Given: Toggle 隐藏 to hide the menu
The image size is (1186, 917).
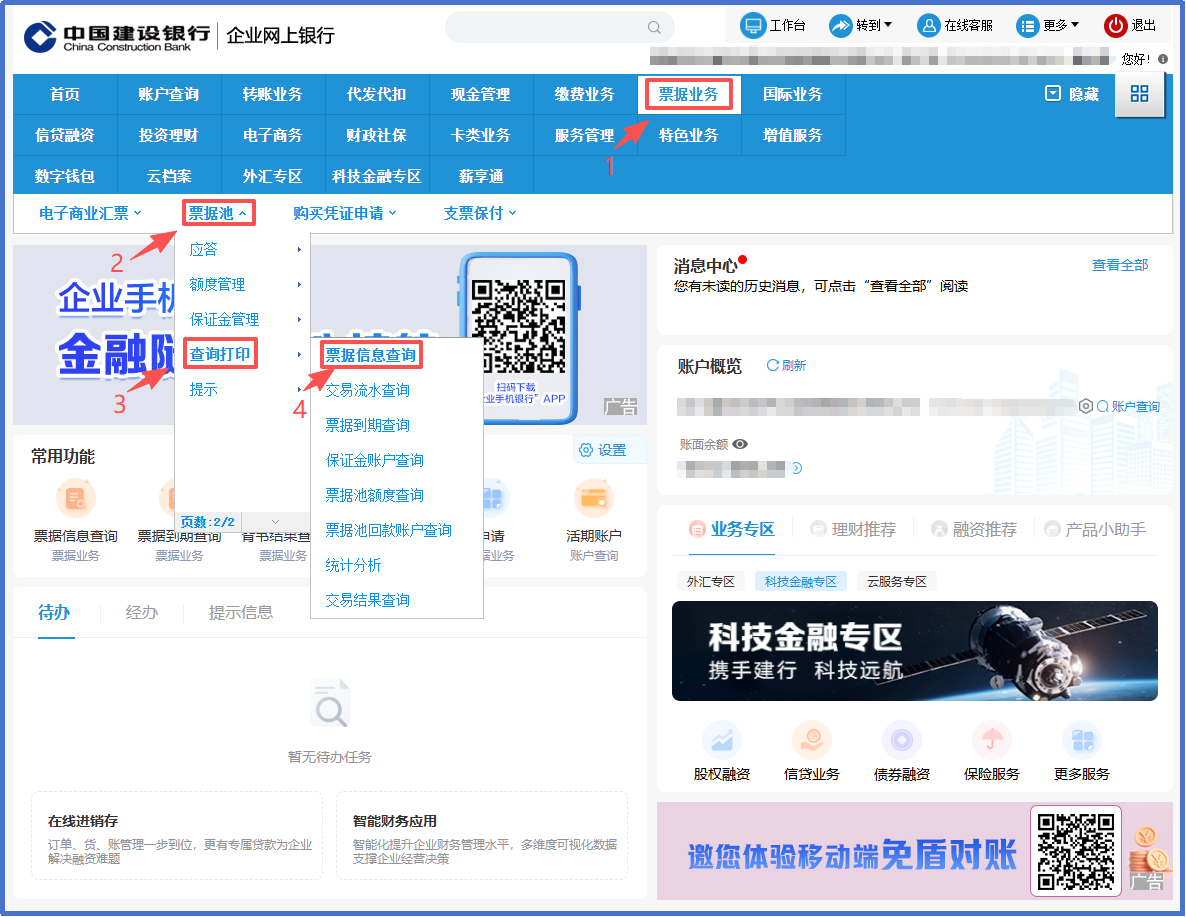Looking at the screenshot, I should tap(1072, 94).
